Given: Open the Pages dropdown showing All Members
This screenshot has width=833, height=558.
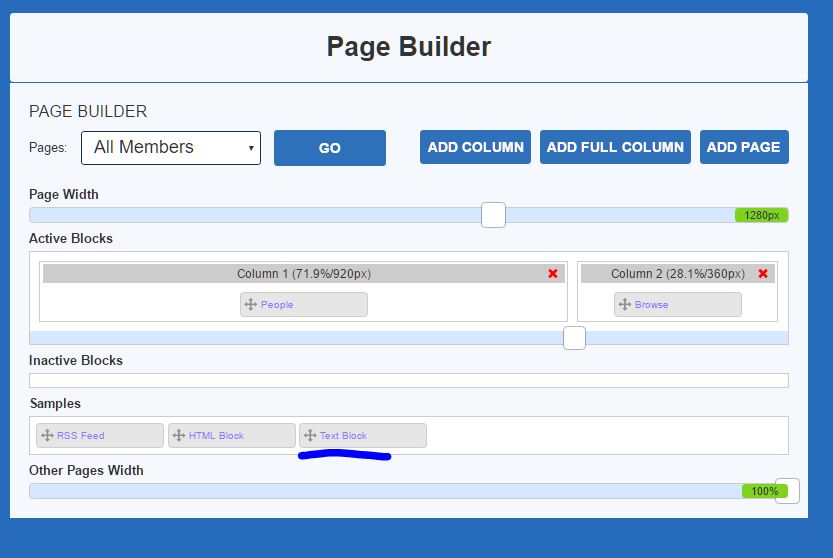Looking at the screenshot, I should tap(171, 147).
